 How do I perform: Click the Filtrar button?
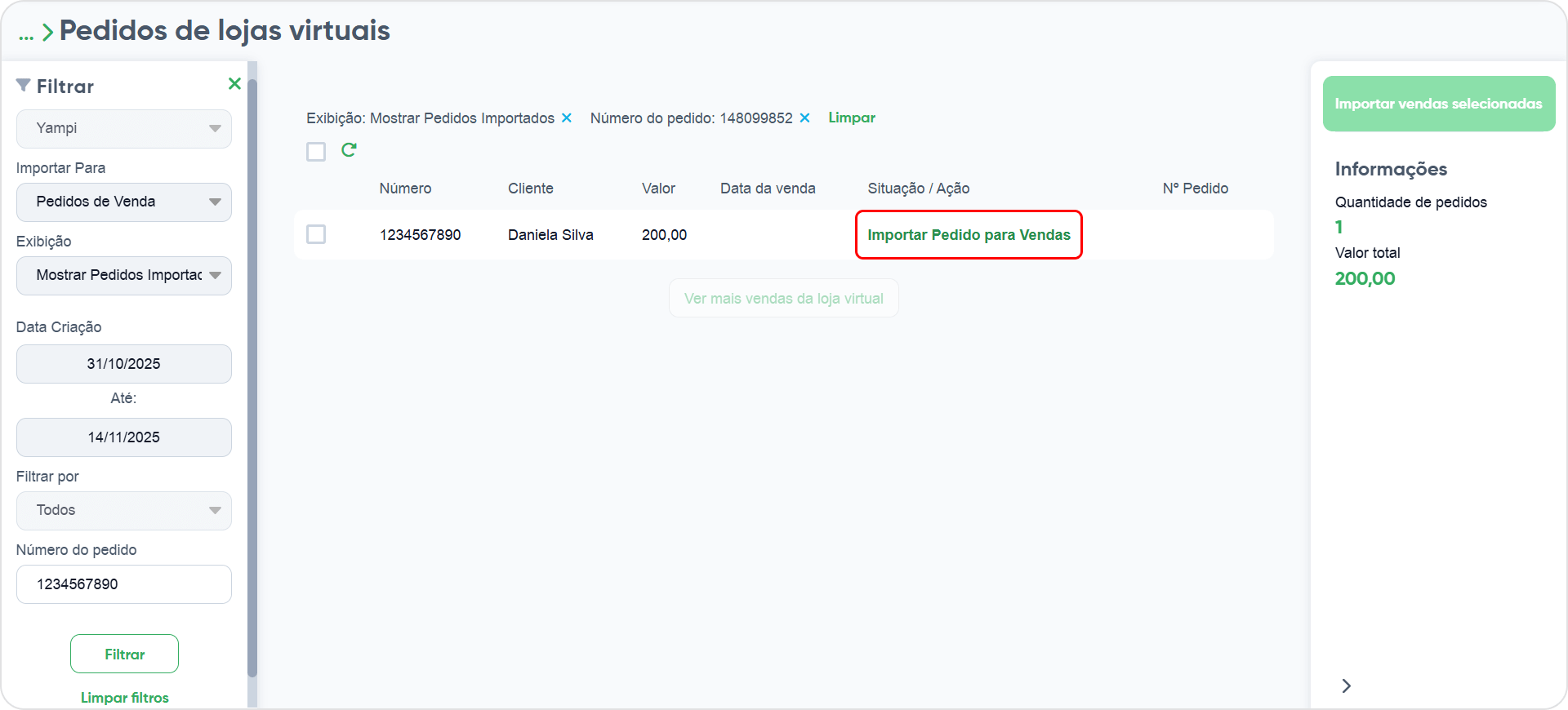pyautogui.click(x=124, y=654)
